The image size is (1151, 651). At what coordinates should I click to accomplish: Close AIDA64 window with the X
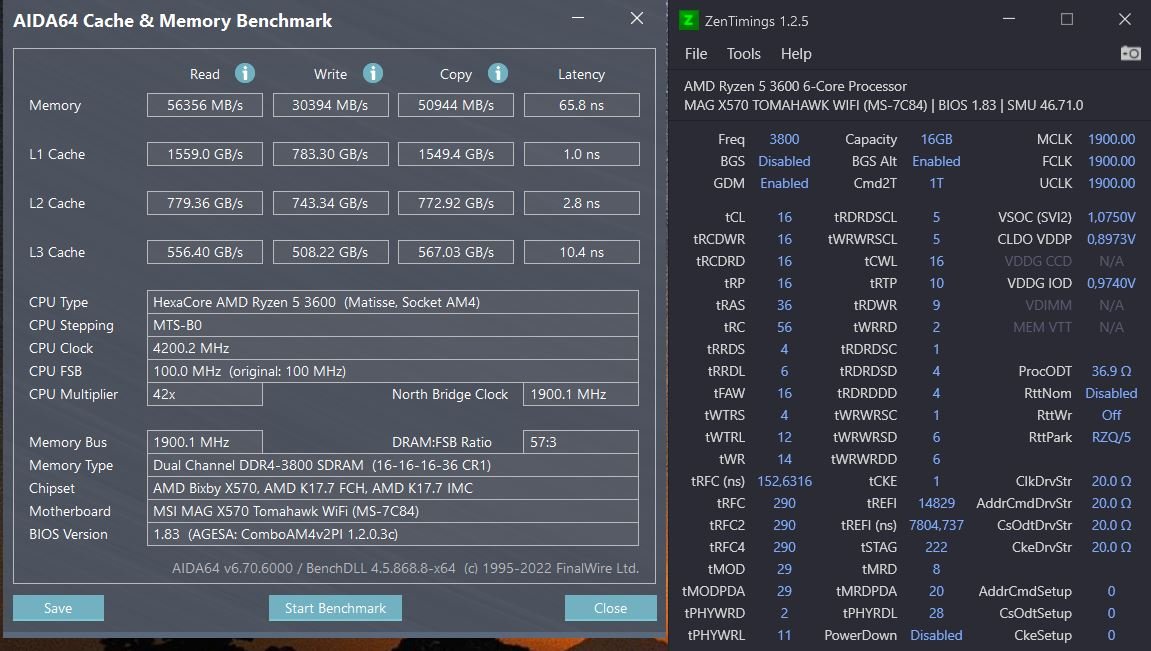pos(636,18)
